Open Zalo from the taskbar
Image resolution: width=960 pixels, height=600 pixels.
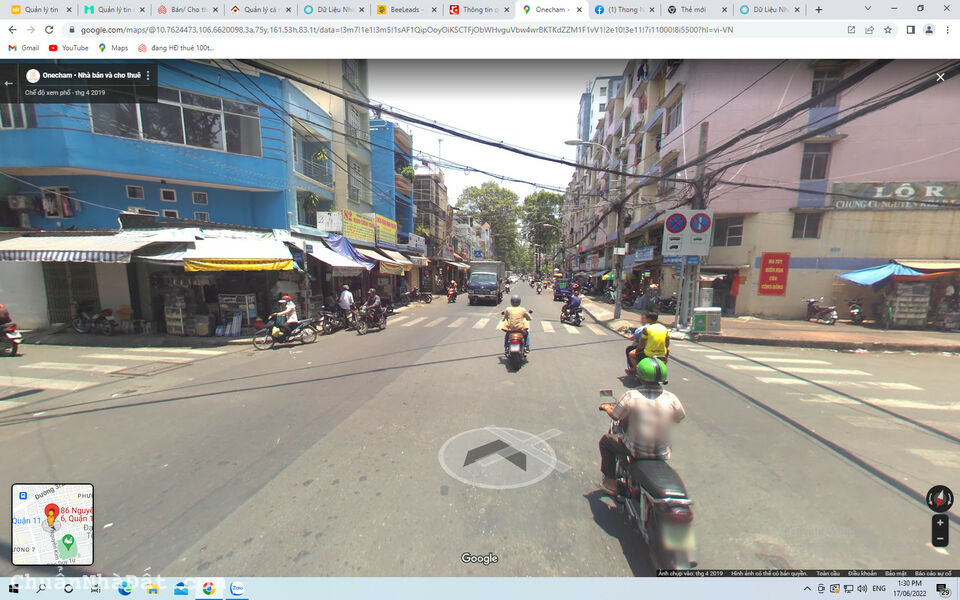click(x=236, y=589)
